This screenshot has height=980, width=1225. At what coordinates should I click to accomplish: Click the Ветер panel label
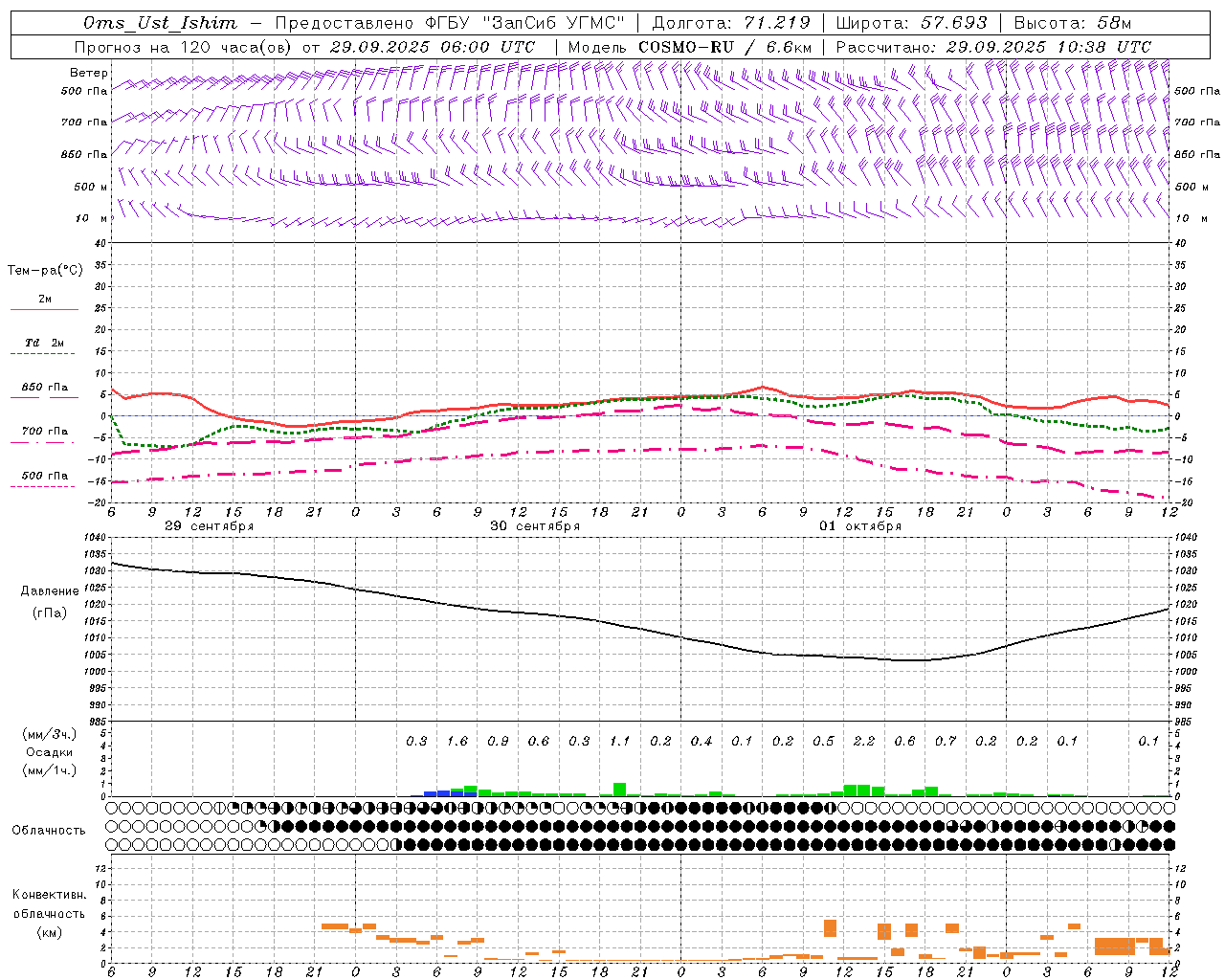(x=89, y=73)
